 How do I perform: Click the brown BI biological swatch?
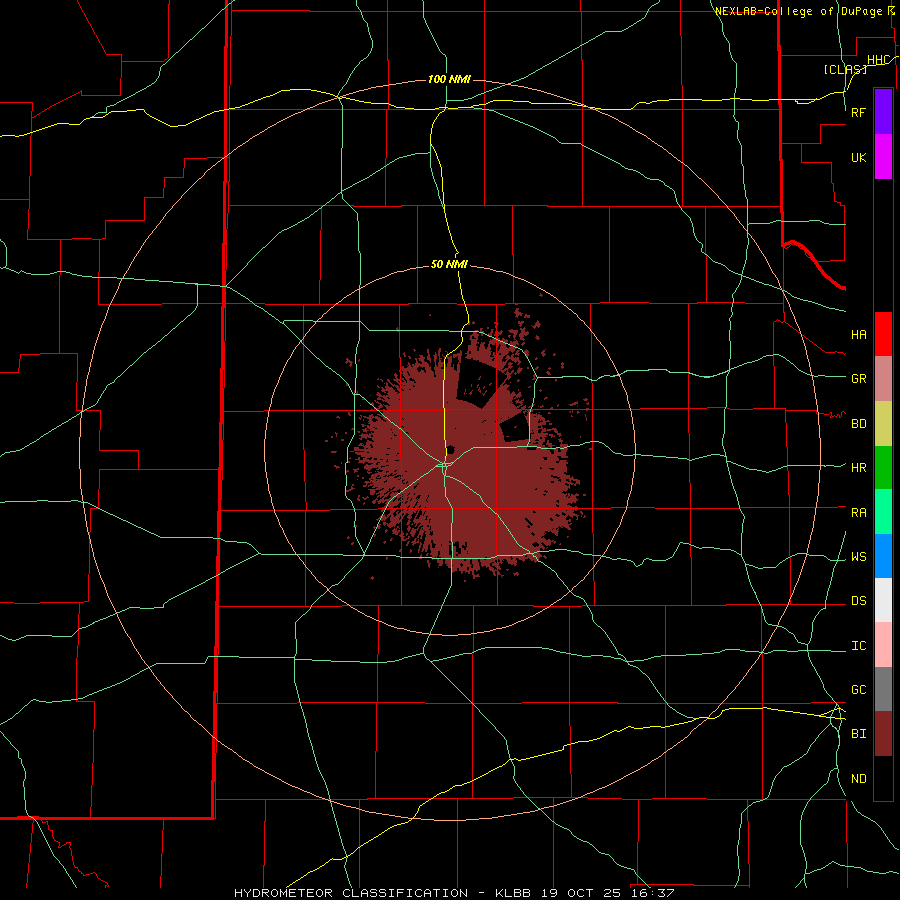(x=883, y=734)
